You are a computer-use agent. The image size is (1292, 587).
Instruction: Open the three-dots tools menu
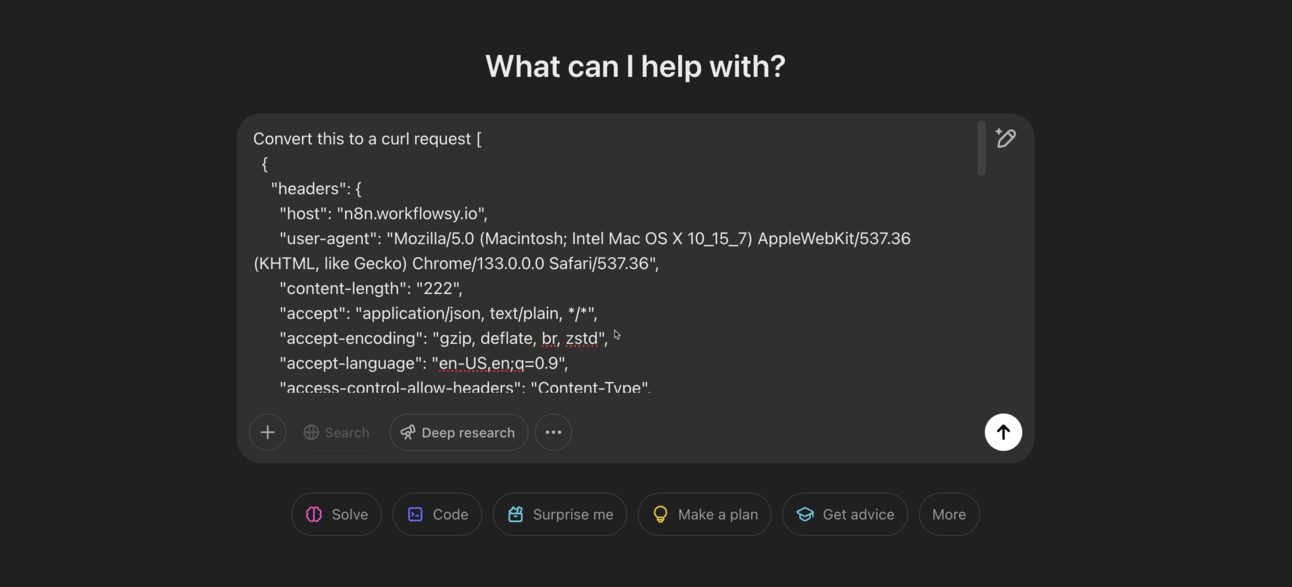(x=553, y=432)
